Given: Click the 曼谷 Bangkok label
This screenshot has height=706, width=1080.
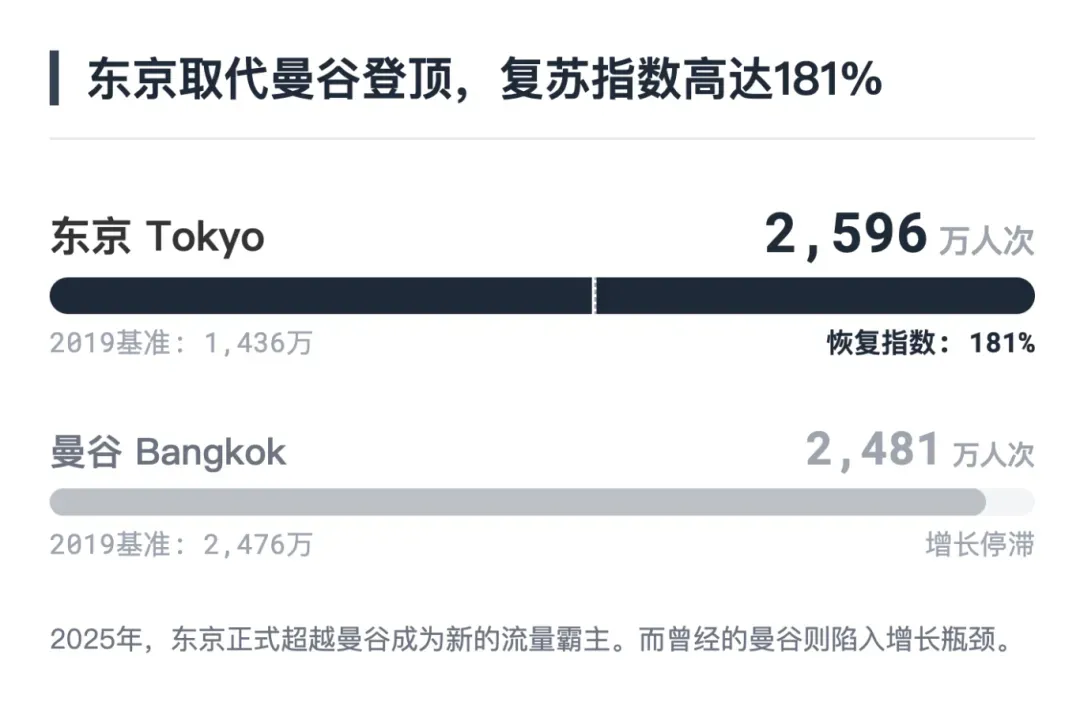Looking at the screenshot, I should pos(168,452).
